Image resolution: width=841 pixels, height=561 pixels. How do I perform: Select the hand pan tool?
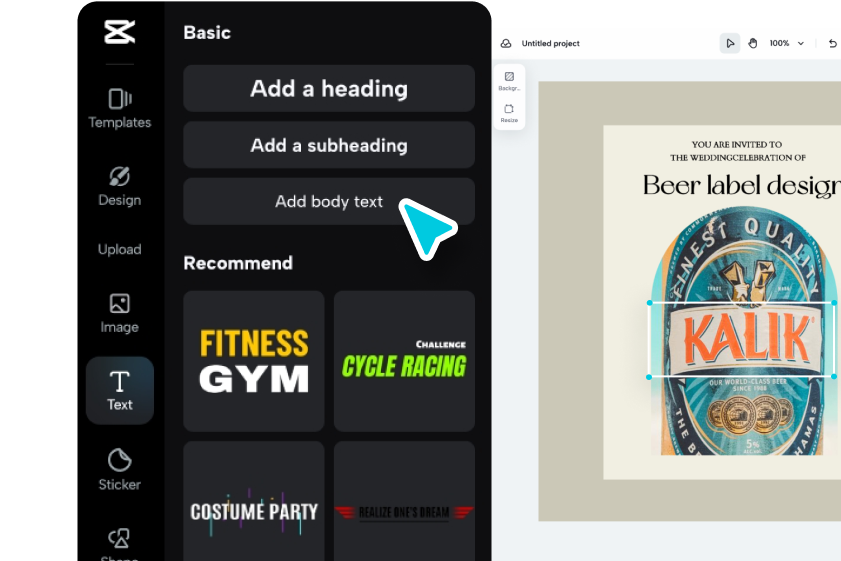753,43
